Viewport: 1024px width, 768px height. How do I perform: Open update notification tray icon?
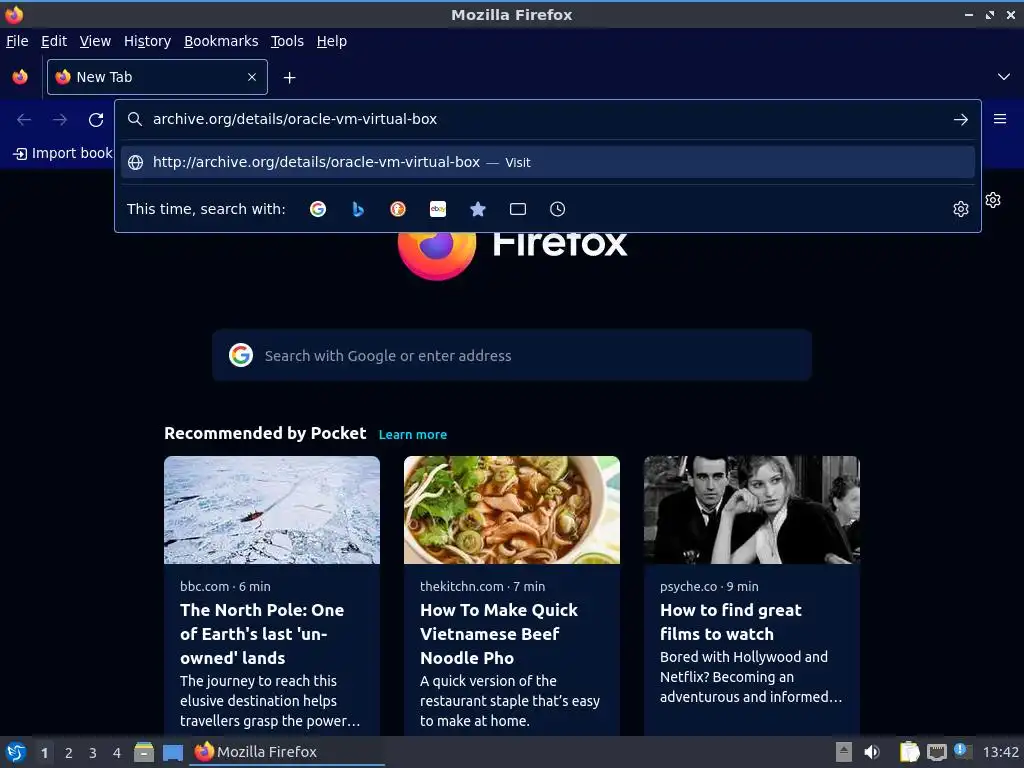[x=963, y=750]
